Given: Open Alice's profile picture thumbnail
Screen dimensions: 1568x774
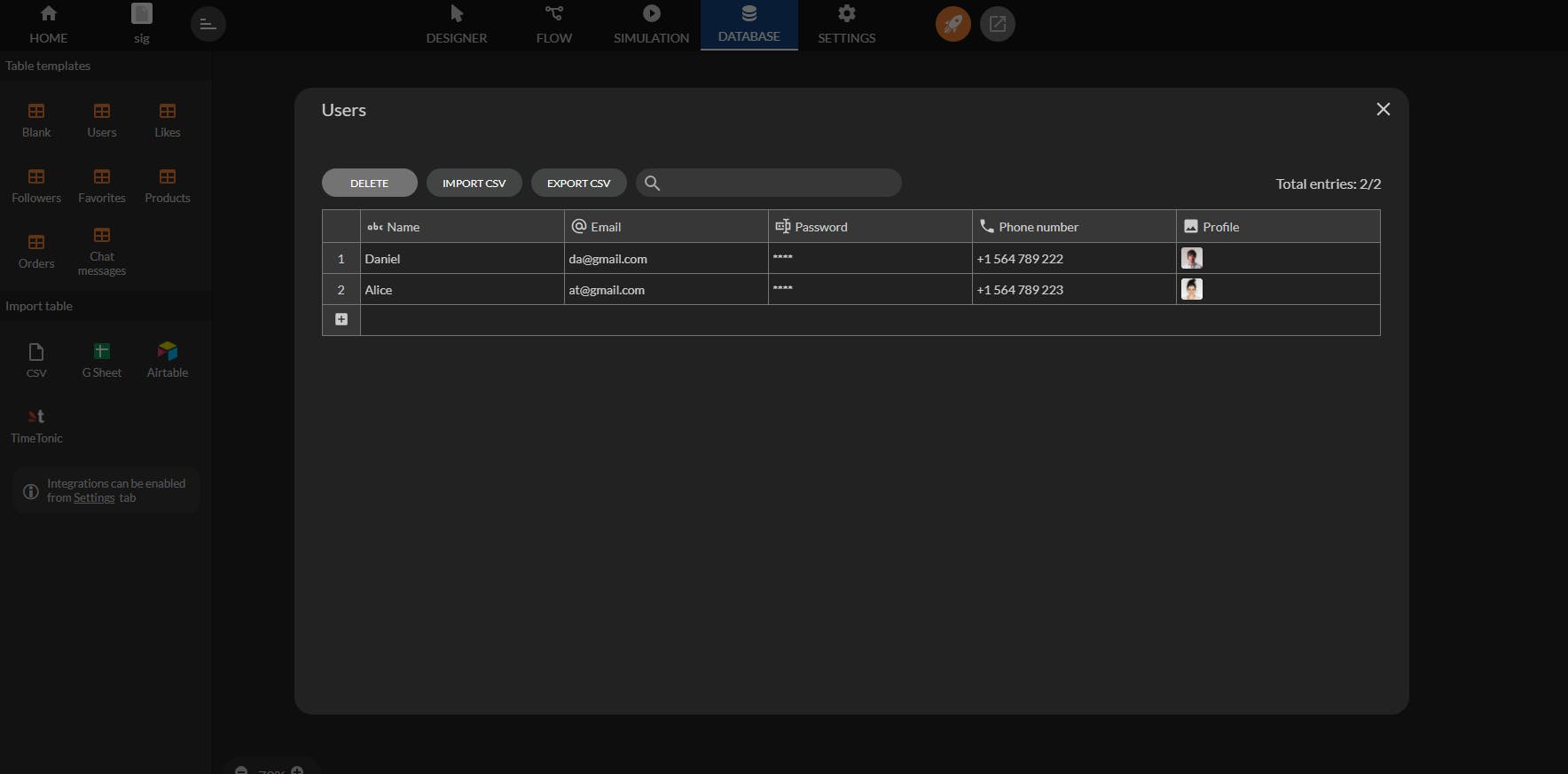Looking at the screenshot, I should (1192, 289).
